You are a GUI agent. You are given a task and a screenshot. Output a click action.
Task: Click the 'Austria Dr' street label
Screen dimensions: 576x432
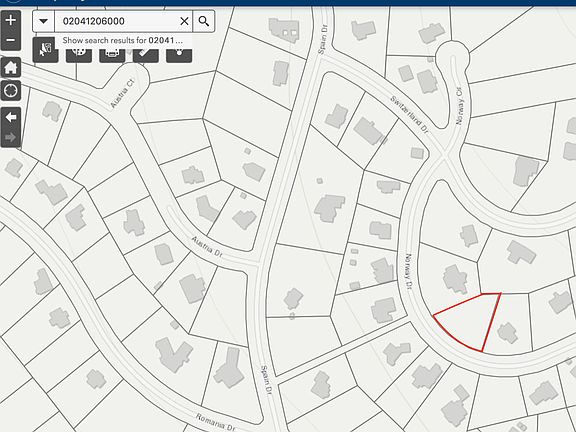point(206,246)
